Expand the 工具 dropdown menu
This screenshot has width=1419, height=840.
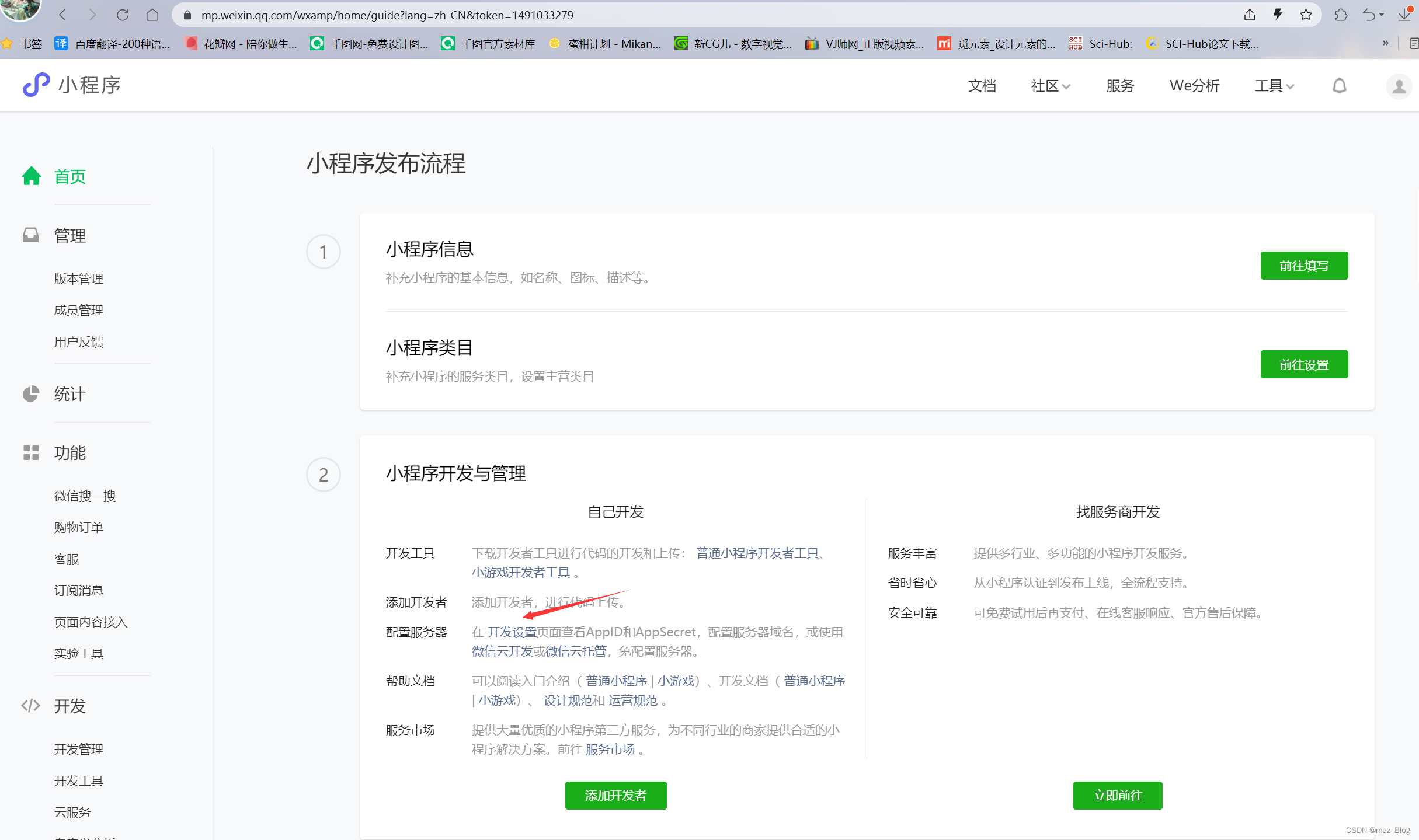[1274, 86]
